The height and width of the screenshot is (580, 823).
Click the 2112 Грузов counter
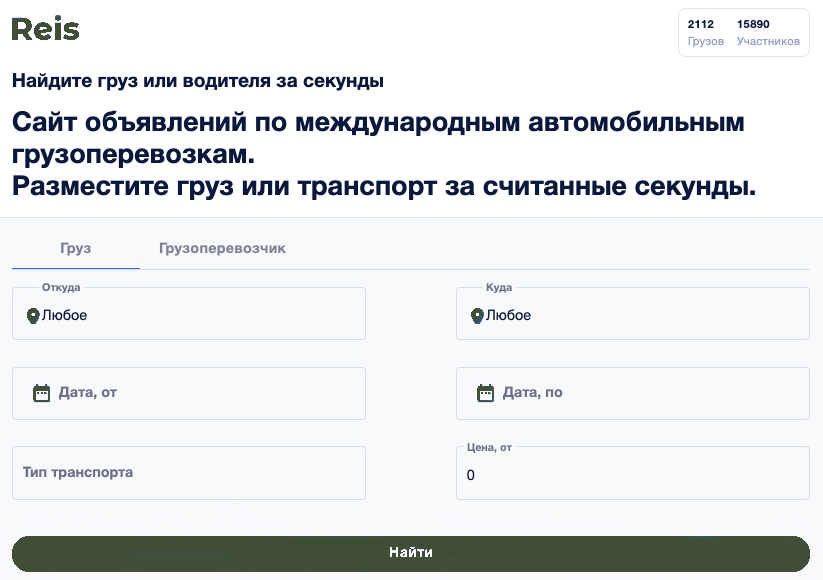(x=705, y=33)
